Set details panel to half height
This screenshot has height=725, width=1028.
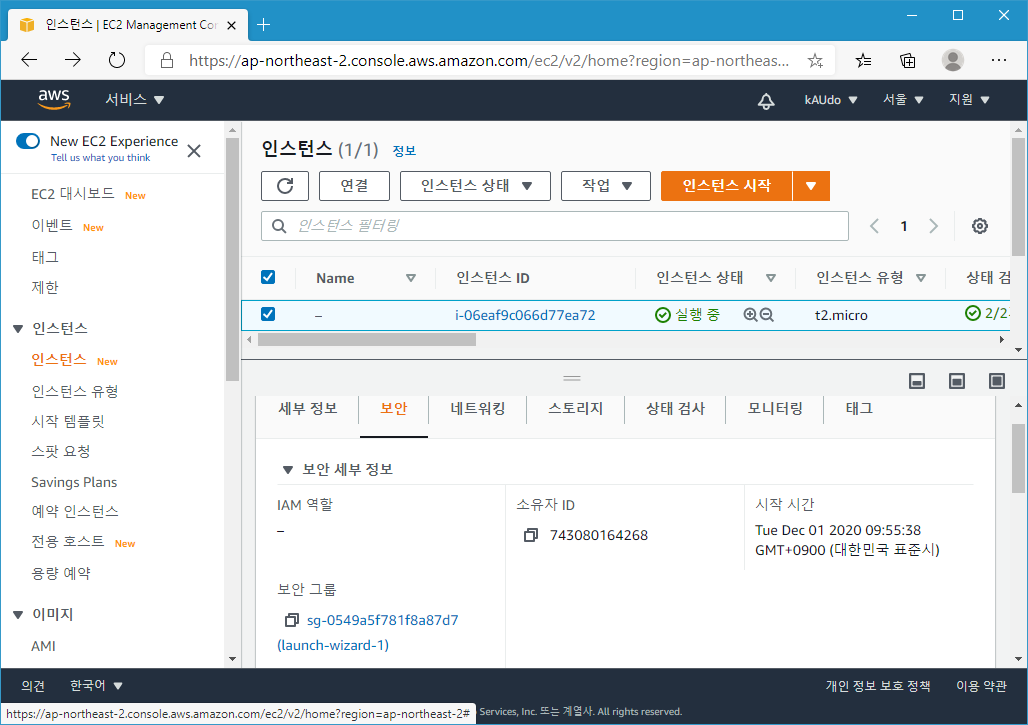pyautogui.click(x=957, y=381)
